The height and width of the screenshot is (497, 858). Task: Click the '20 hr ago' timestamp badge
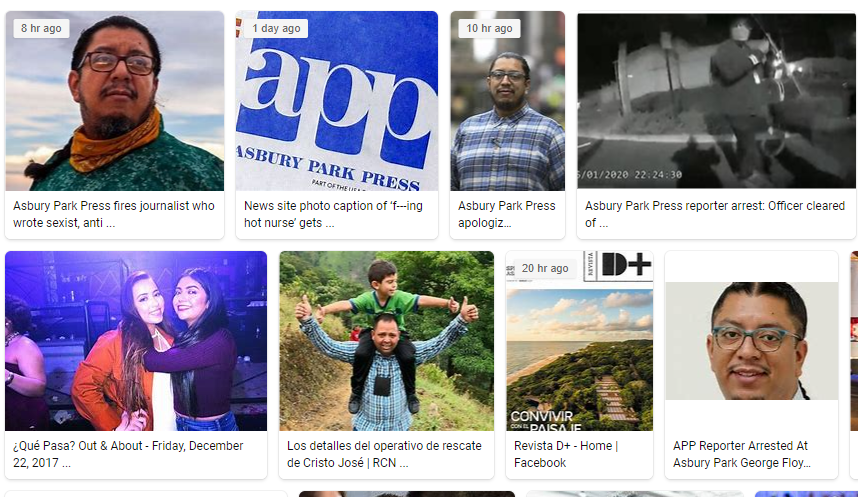pyautogui.click(x=545, y=268)
